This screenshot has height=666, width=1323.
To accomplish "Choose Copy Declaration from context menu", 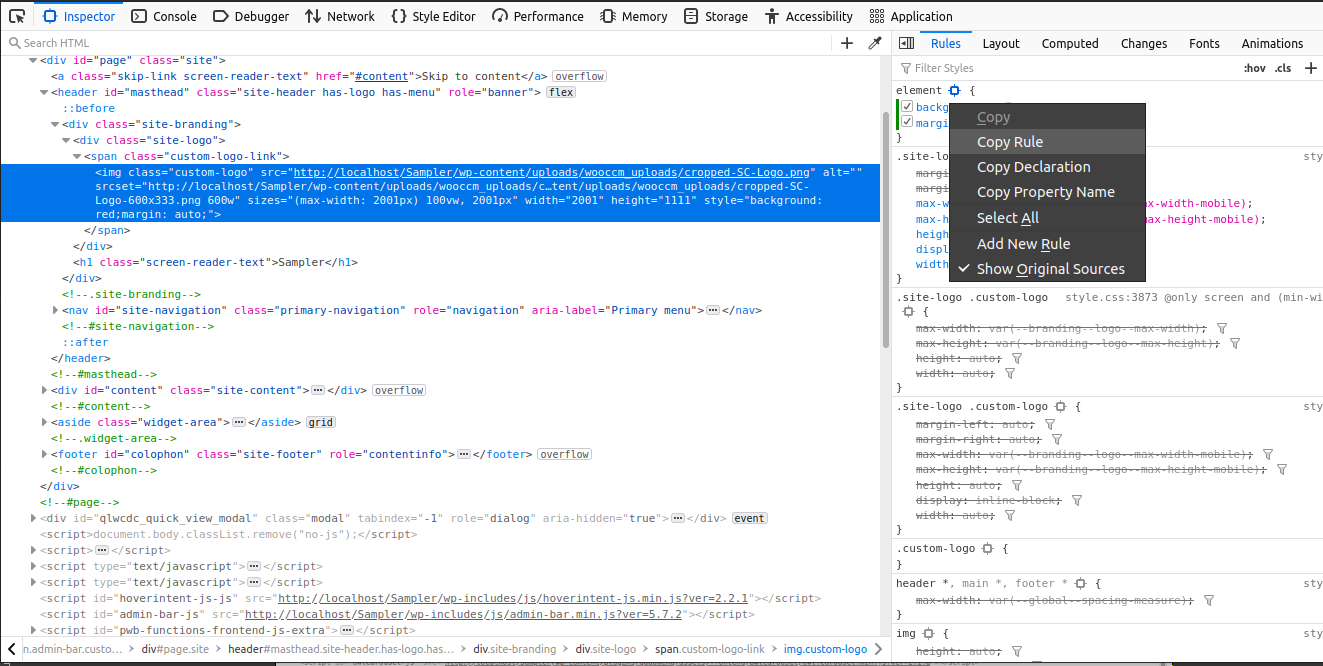I will (x=1047, y=167).
